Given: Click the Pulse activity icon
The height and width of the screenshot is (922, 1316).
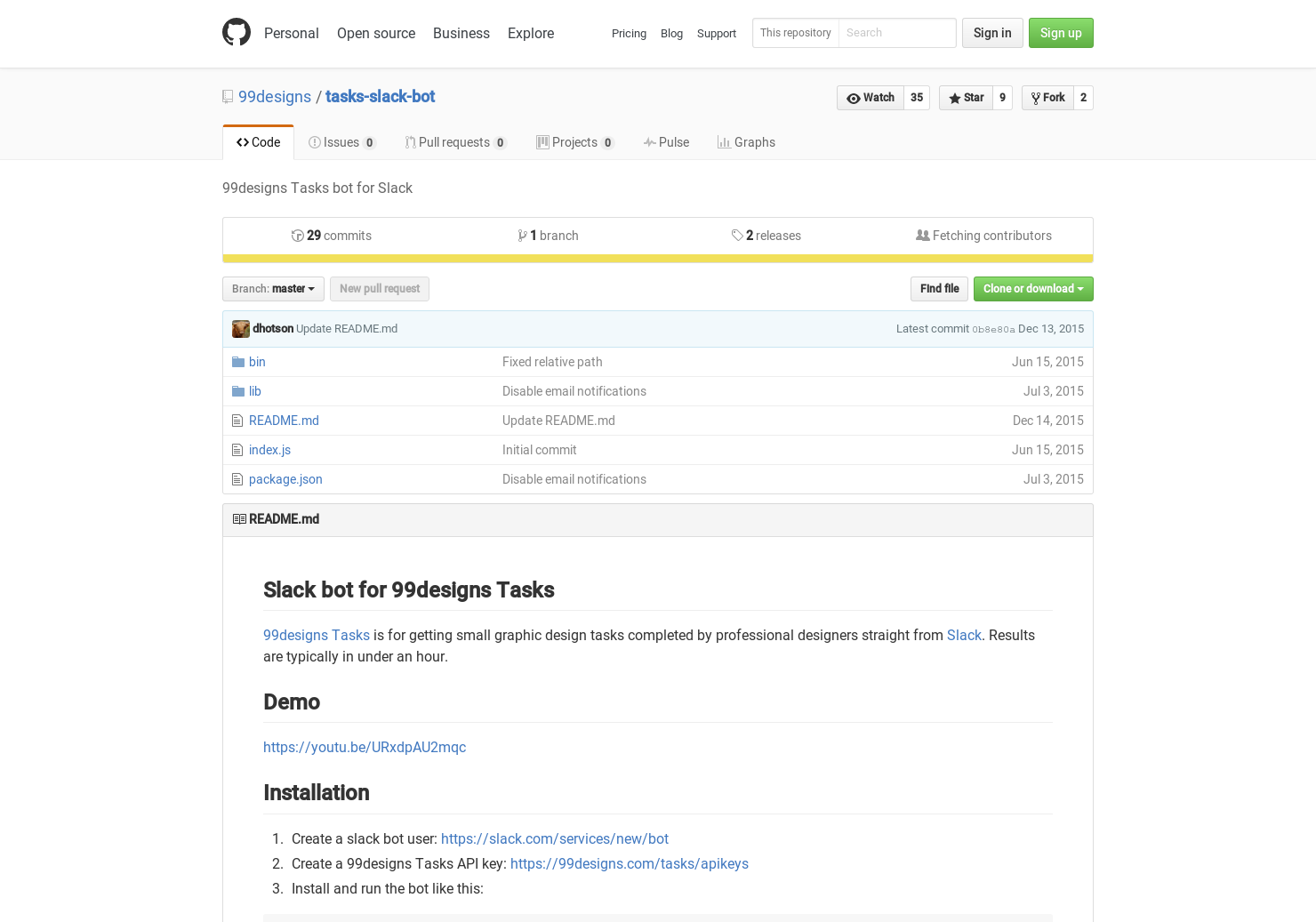Looking at the screenshot, I should (x=650, y=141).
